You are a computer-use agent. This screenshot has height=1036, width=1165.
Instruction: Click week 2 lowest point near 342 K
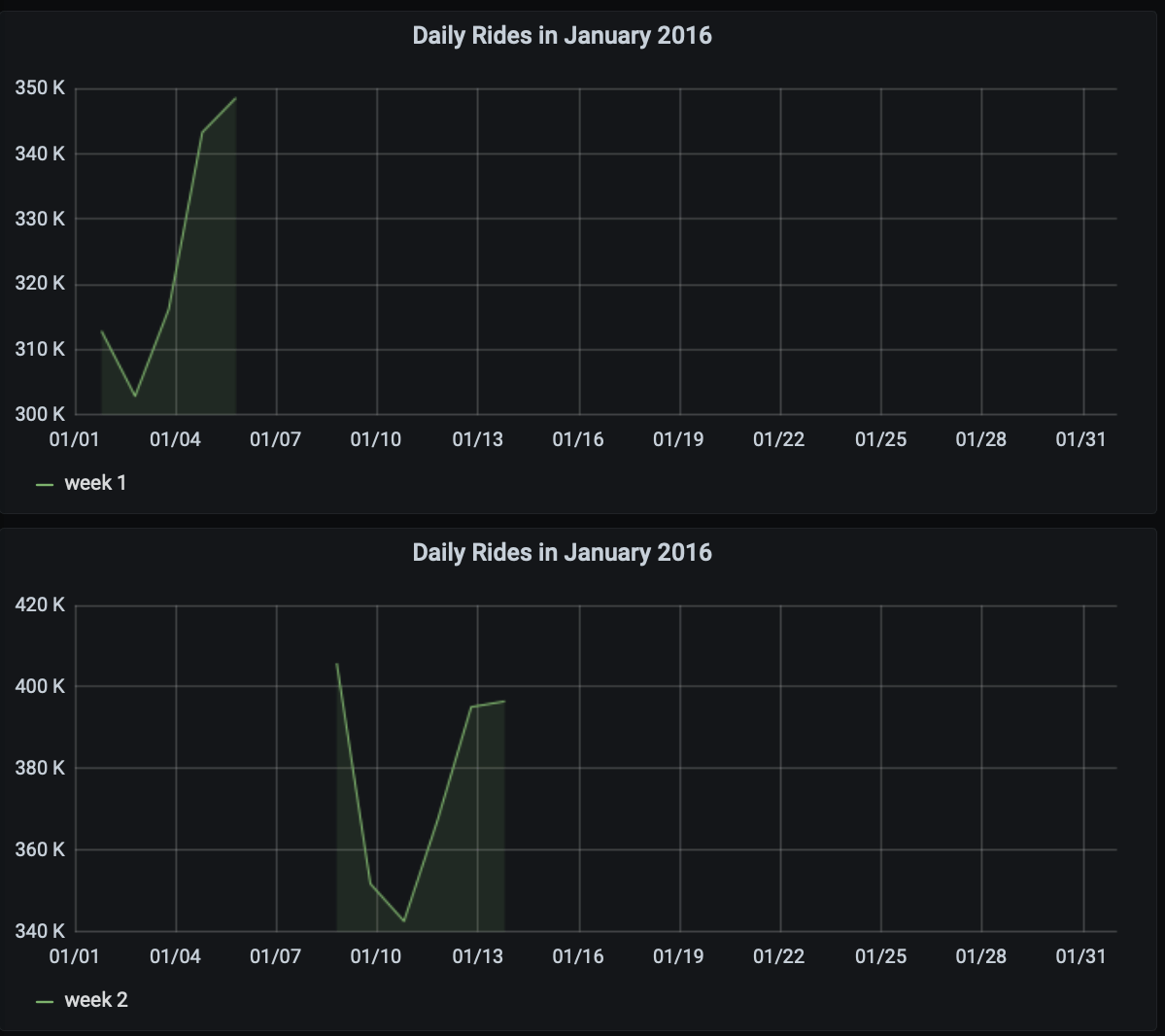click(x=404, y=920)
